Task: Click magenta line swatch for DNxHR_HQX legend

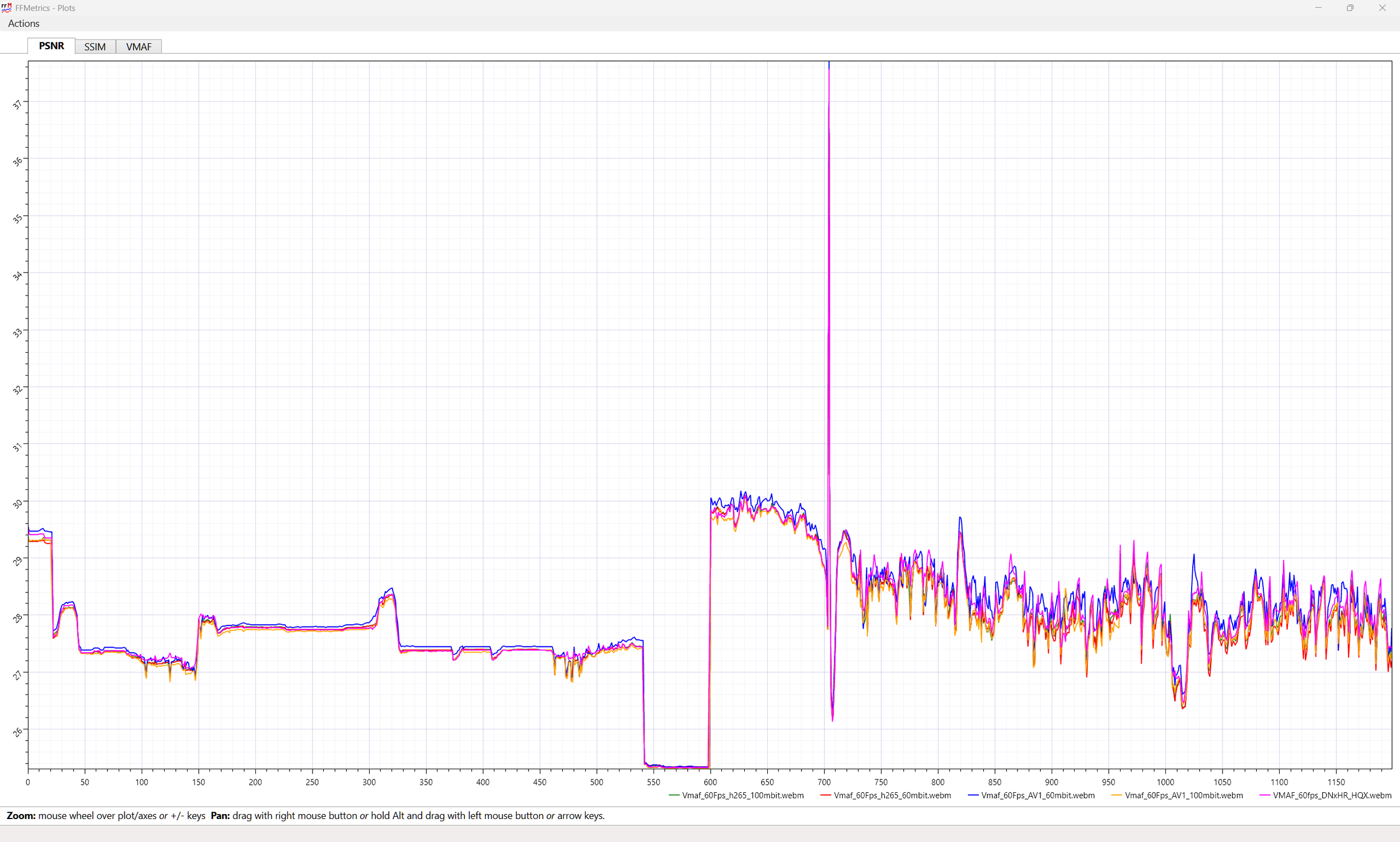Action: pyautogui.click(x=1264, y=796)
